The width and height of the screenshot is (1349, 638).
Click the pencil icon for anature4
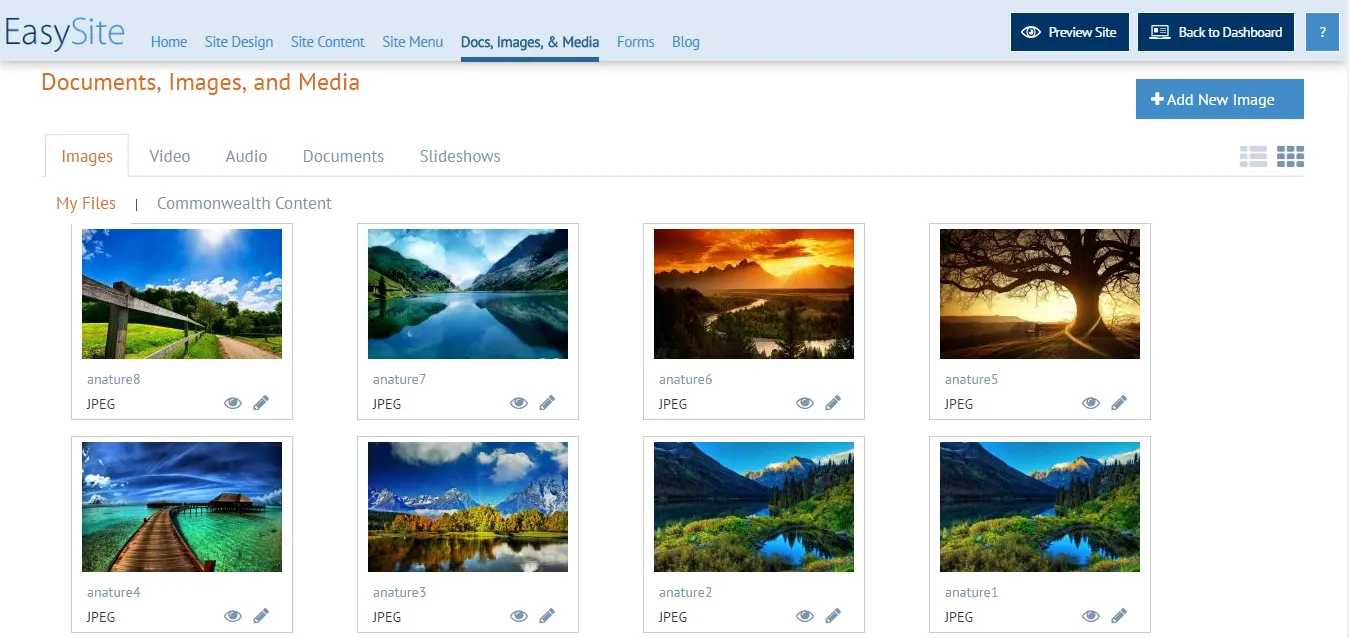[261, 616]
